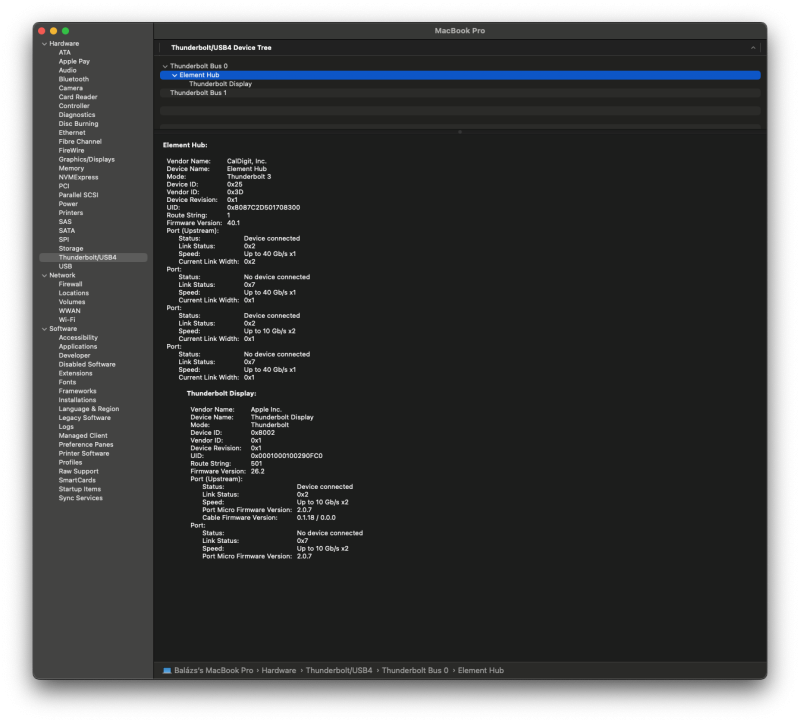Select Thunderbolt Display in device tree
The height and width of the screenshot is (723, 800).
click(220, 84)
